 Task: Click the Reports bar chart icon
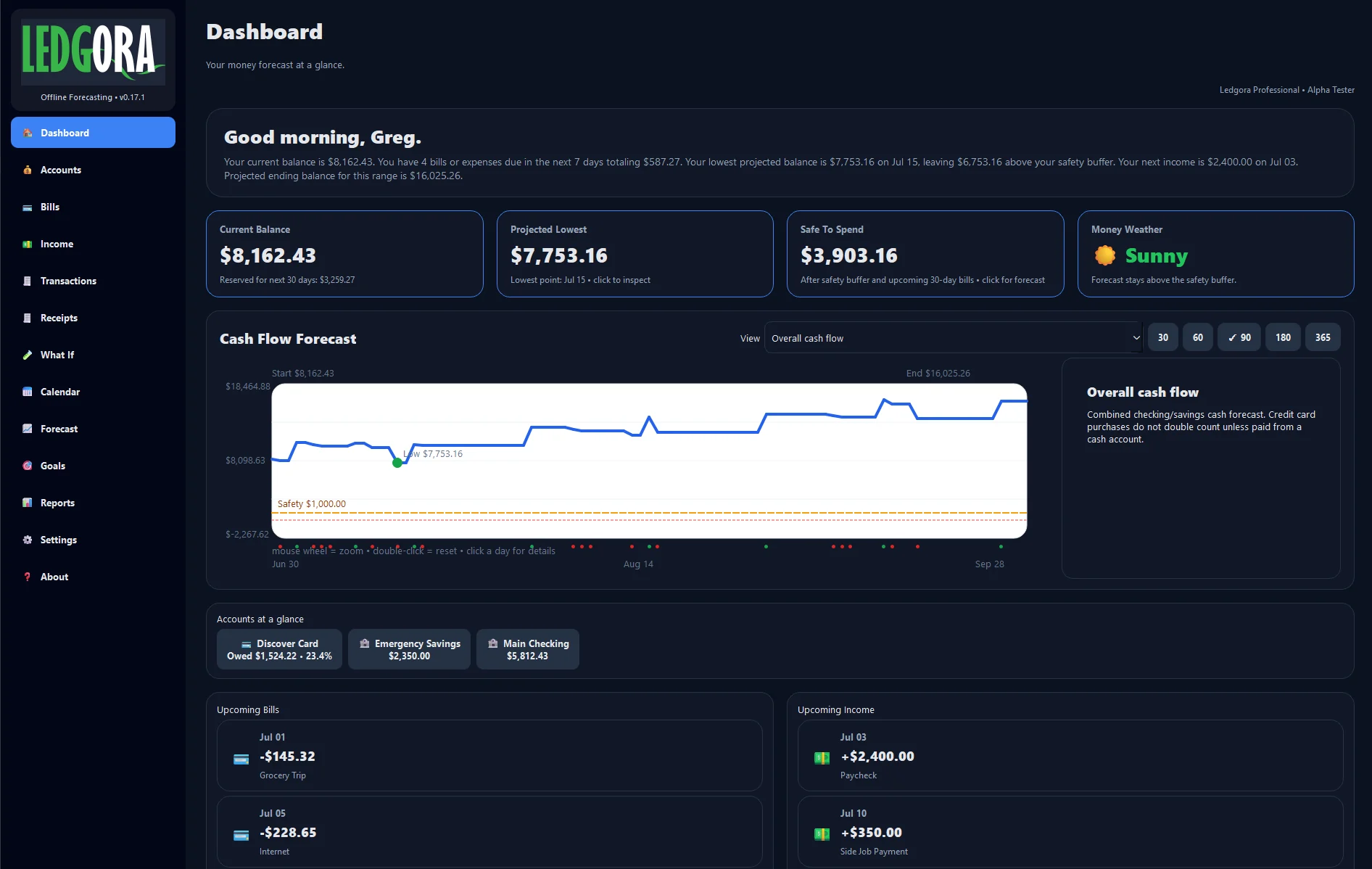(x=28, y=503)
